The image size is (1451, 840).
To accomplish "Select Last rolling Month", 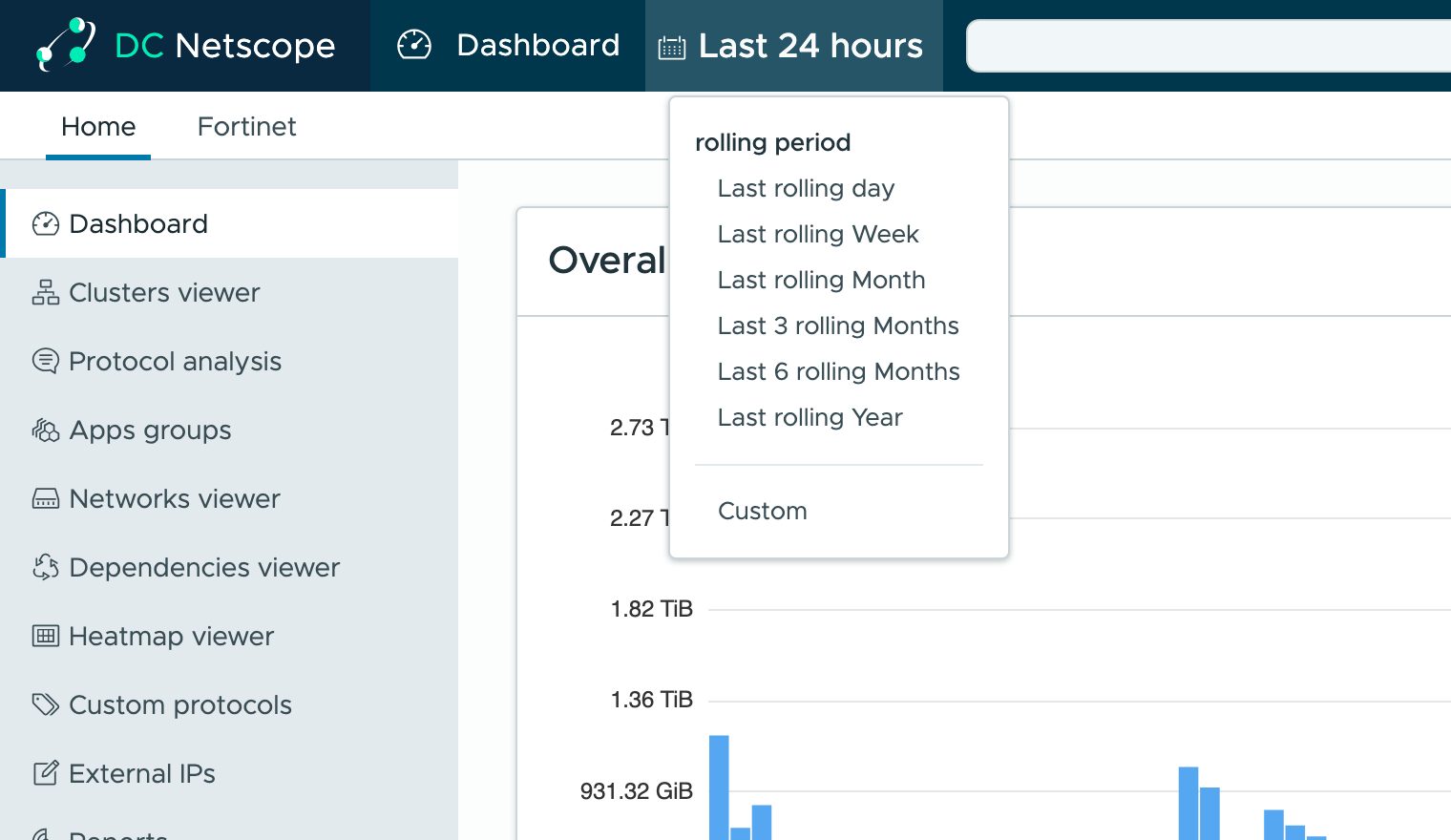I will coord(822,280).
